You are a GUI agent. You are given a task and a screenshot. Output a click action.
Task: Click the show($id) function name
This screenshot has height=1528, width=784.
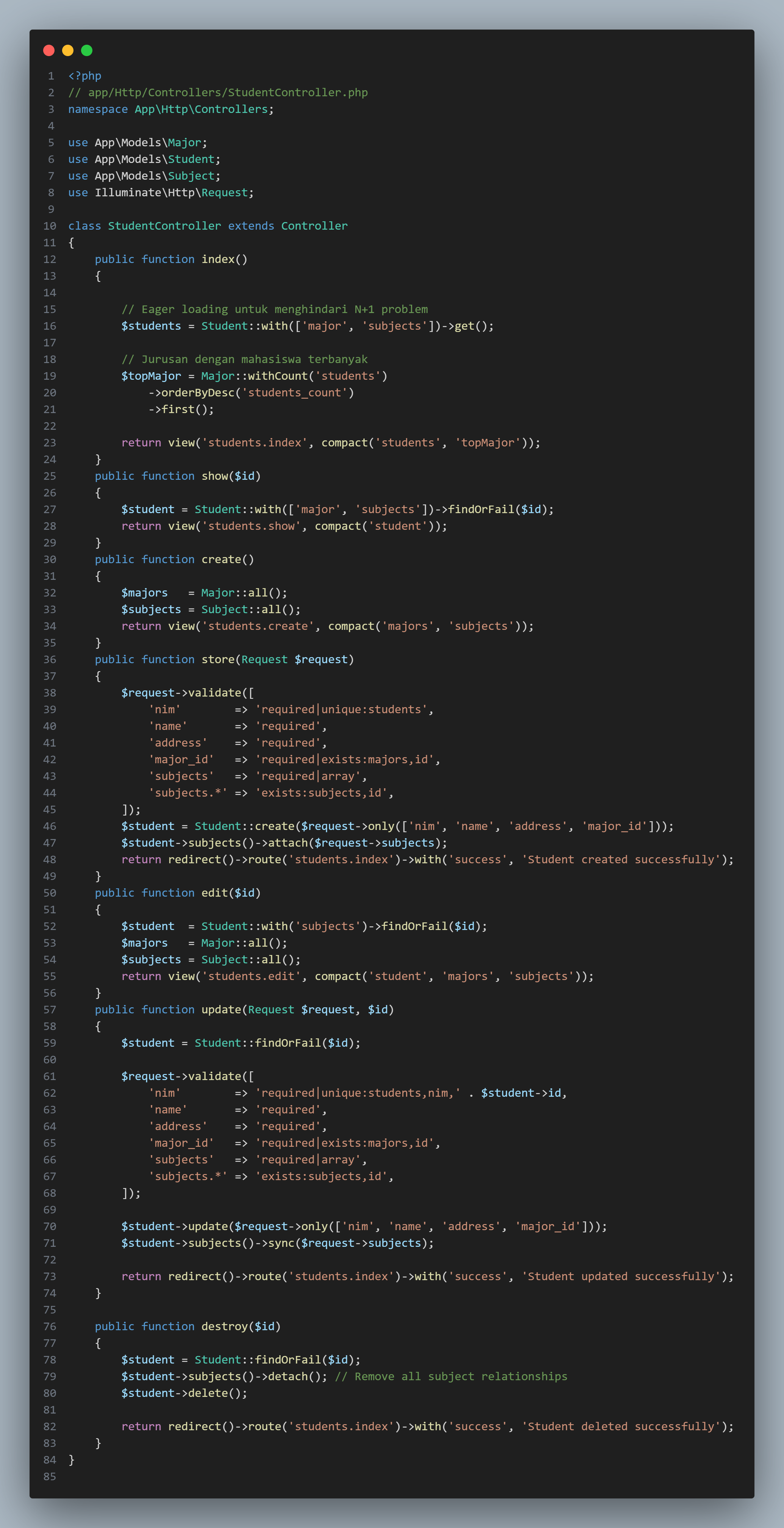click(x=215, y=476)
